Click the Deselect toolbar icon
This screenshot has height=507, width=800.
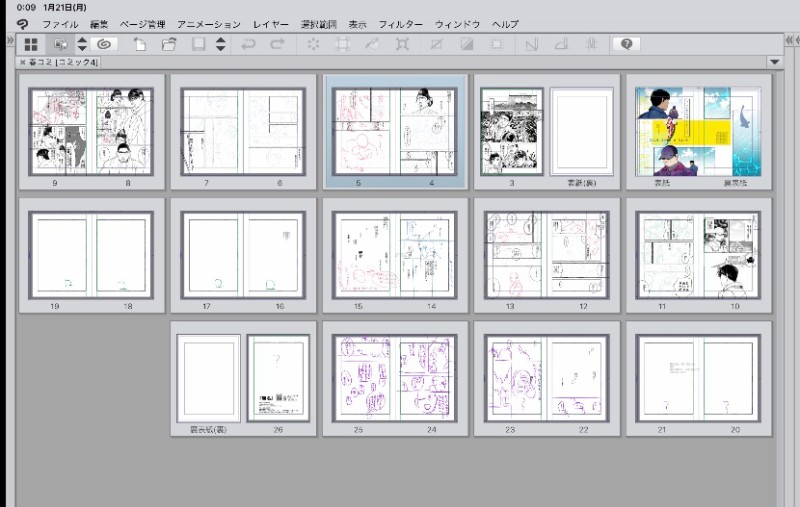coord(436,44)
